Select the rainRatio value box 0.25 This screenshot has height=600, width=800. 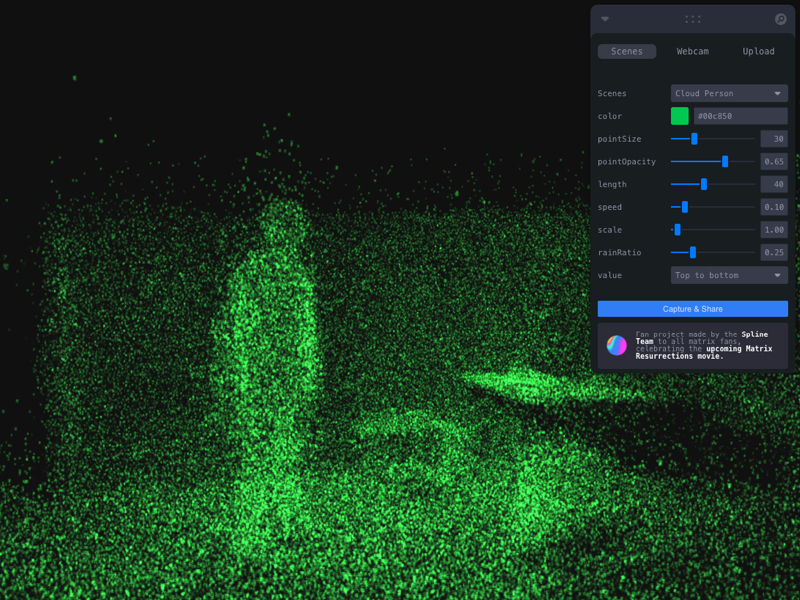click(774, 252)
